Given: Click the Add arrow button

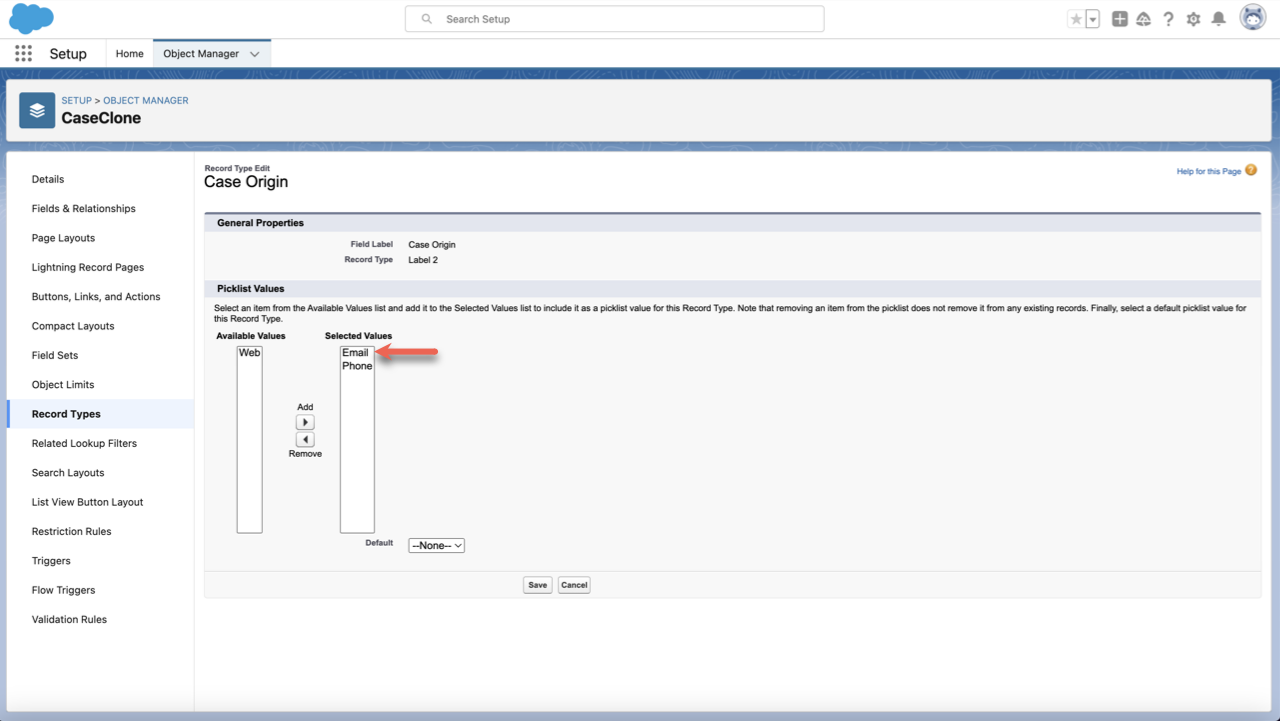Looking at the screenshot, I should [305, 423].
